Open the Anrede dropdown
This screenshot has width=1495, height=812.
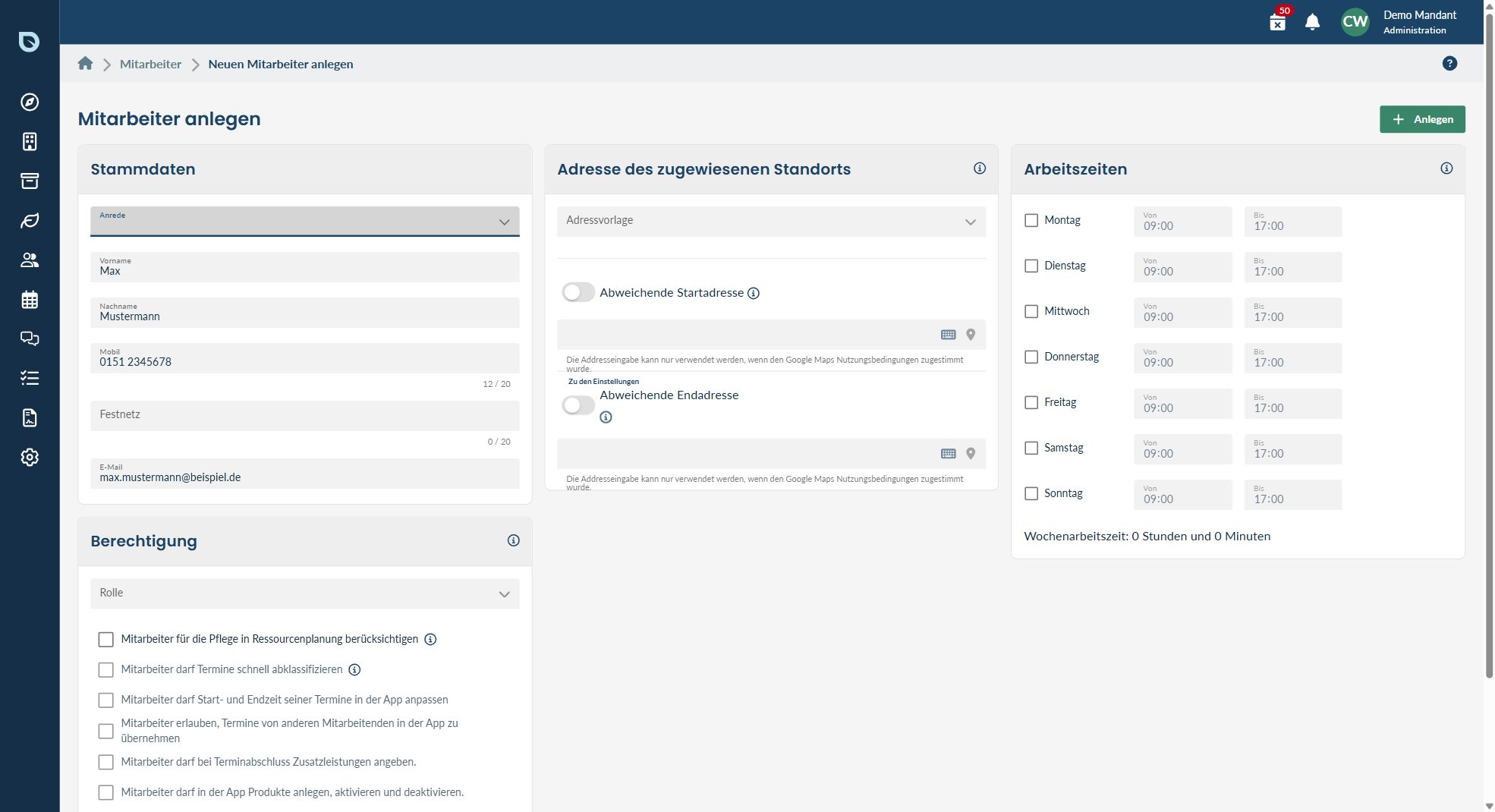[304, 222]
